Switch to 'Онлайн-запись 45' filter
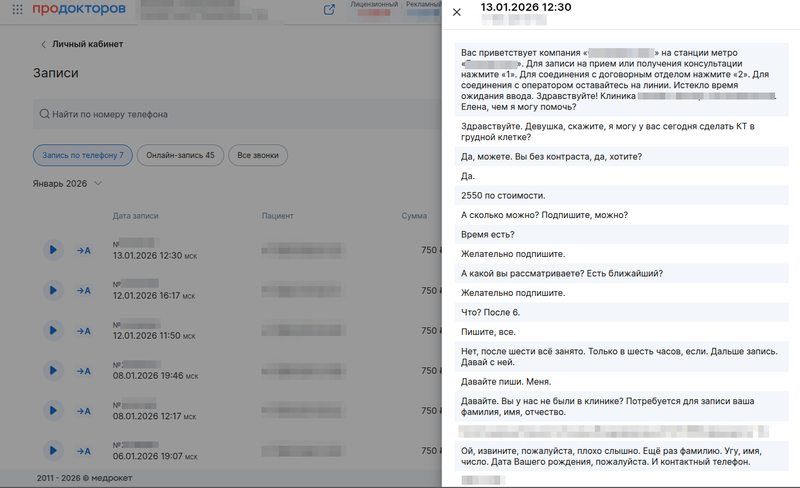 pos(180,155)
